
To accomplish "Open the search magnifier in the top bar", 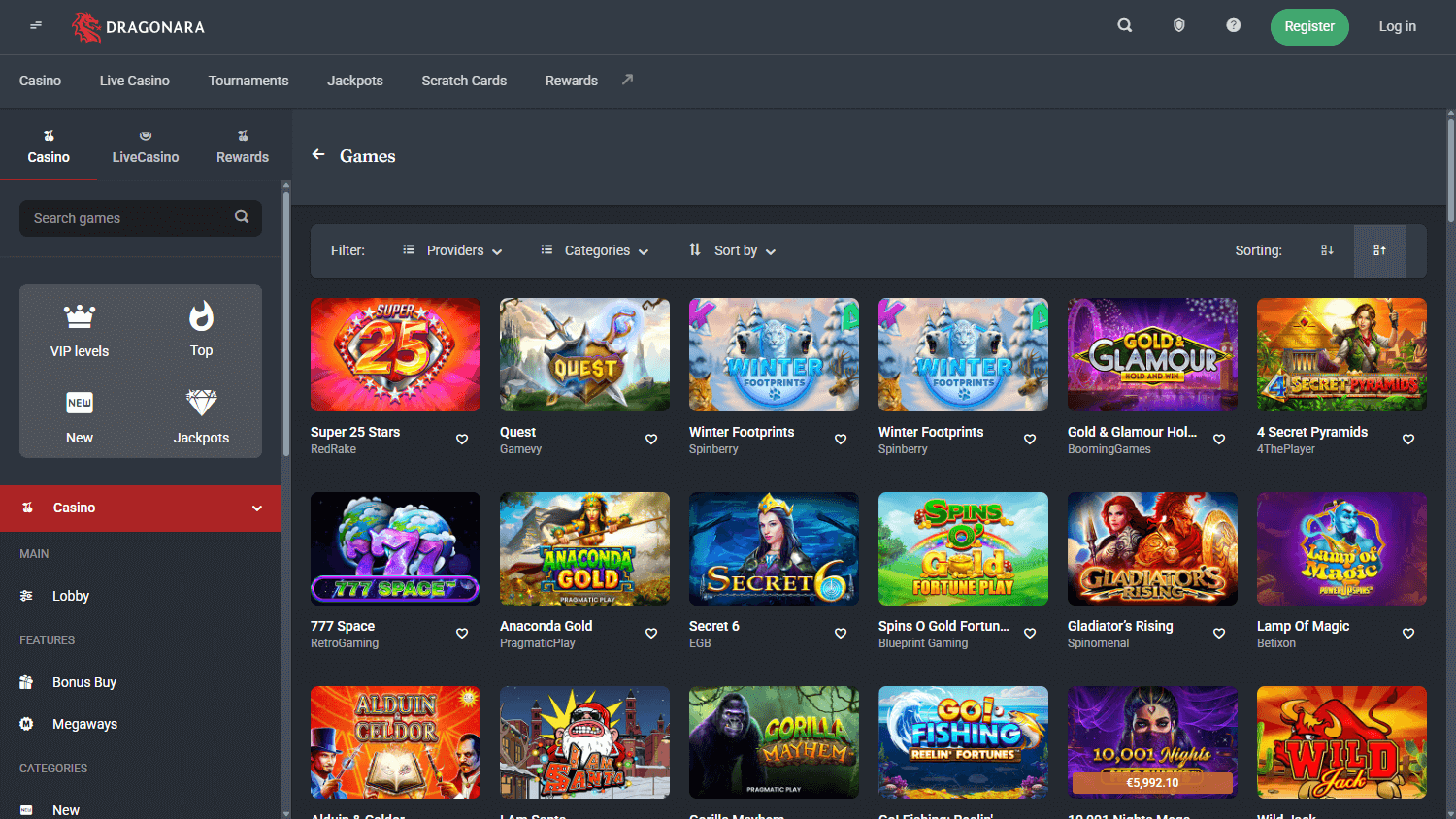I will pyautogui.click(x=1125, y=25).
